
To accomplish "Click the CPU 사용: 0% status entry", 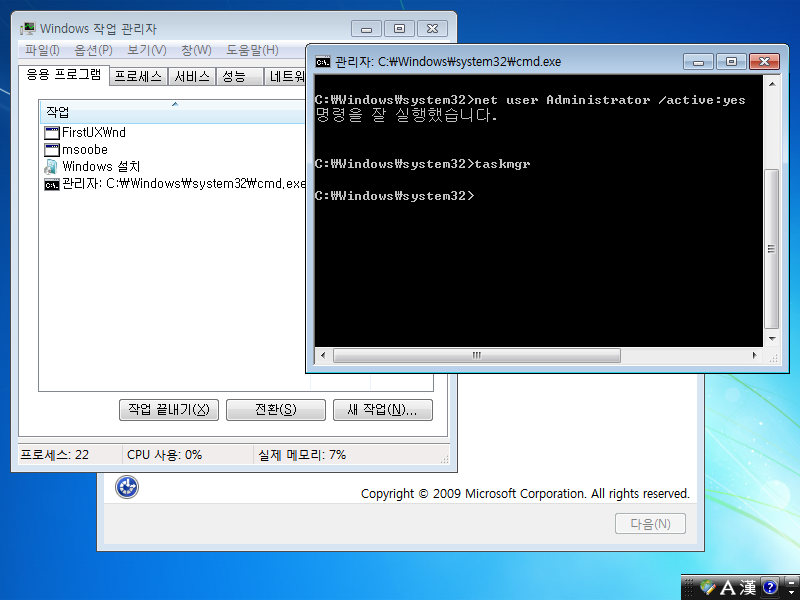I will [188, 455].
